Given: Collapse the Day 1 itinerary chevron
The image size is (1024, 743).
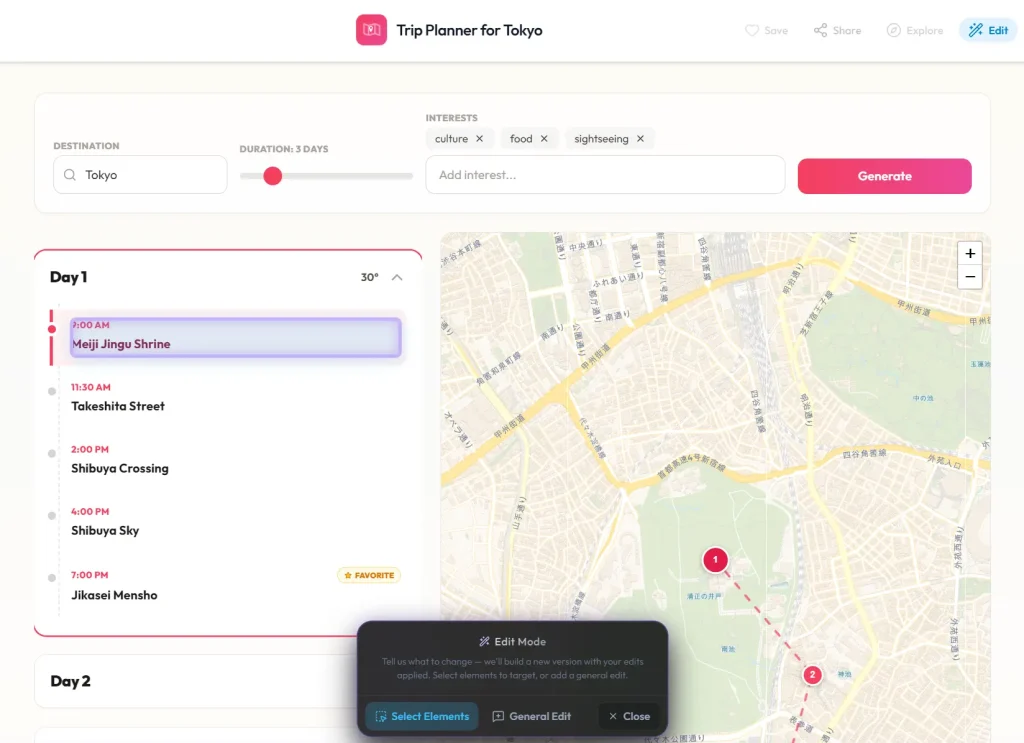Looking at the screenshot, I should 397,277.
